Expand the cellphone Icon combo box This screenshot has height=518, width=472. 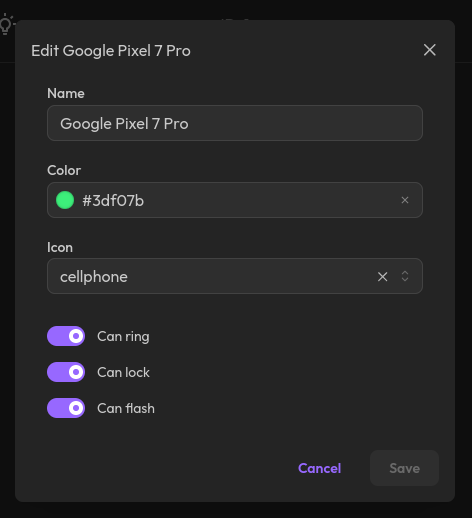[235, 276]
